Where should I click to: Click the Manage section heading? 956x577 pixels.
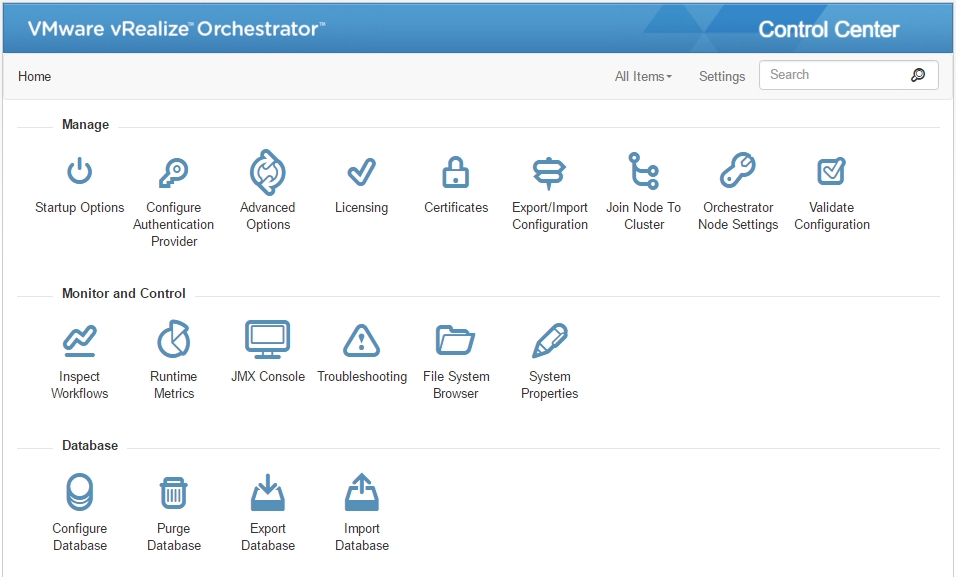click(85, 124)
